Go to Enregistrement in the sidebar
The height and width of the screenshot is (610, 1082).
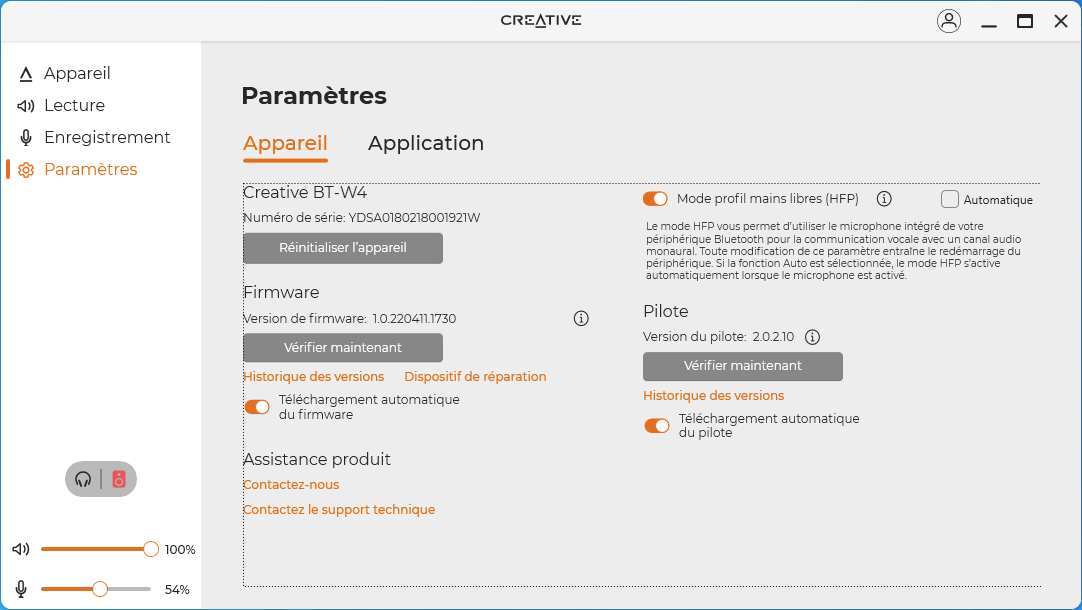tap(107, 137)
